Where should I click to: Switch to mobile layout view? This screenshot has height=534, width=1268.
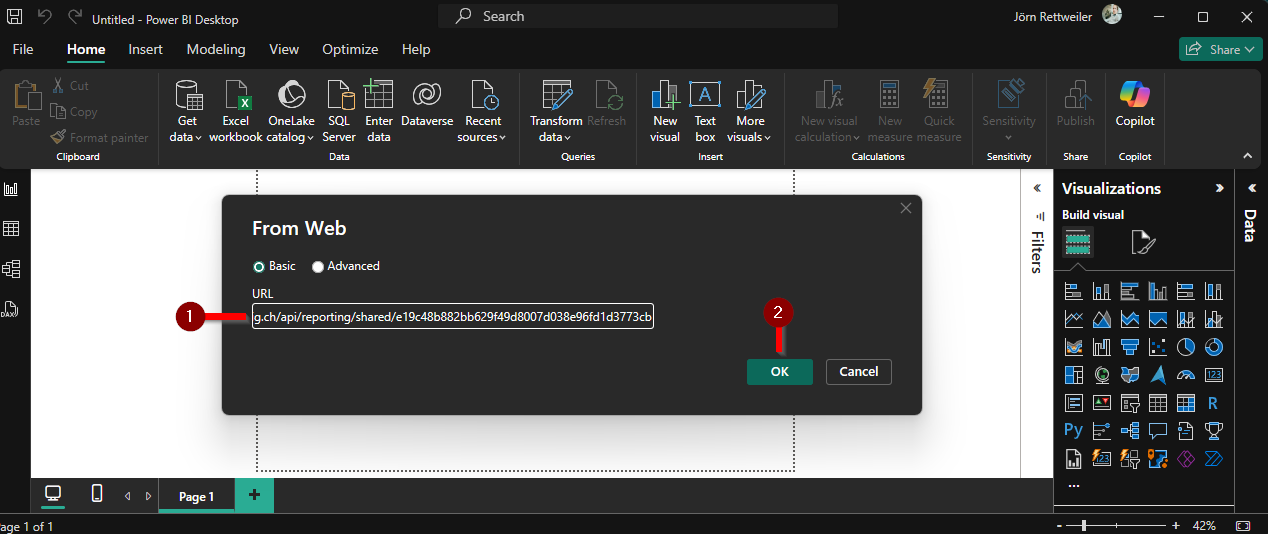pos(97,494)
